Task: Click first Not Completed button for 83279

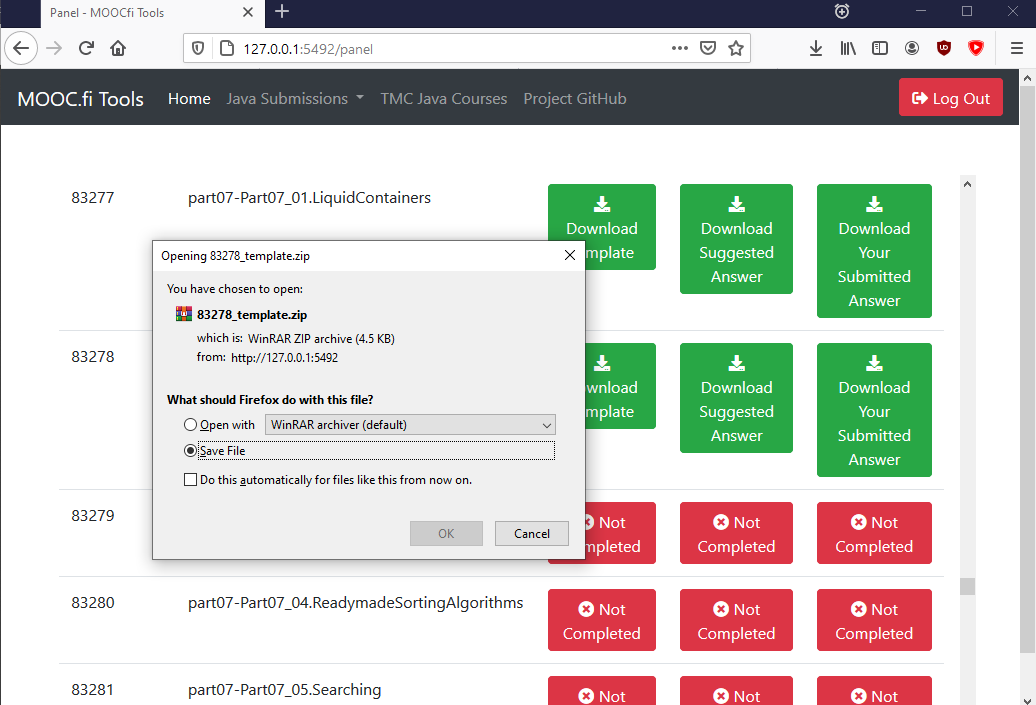Action: tap(620, 533)
